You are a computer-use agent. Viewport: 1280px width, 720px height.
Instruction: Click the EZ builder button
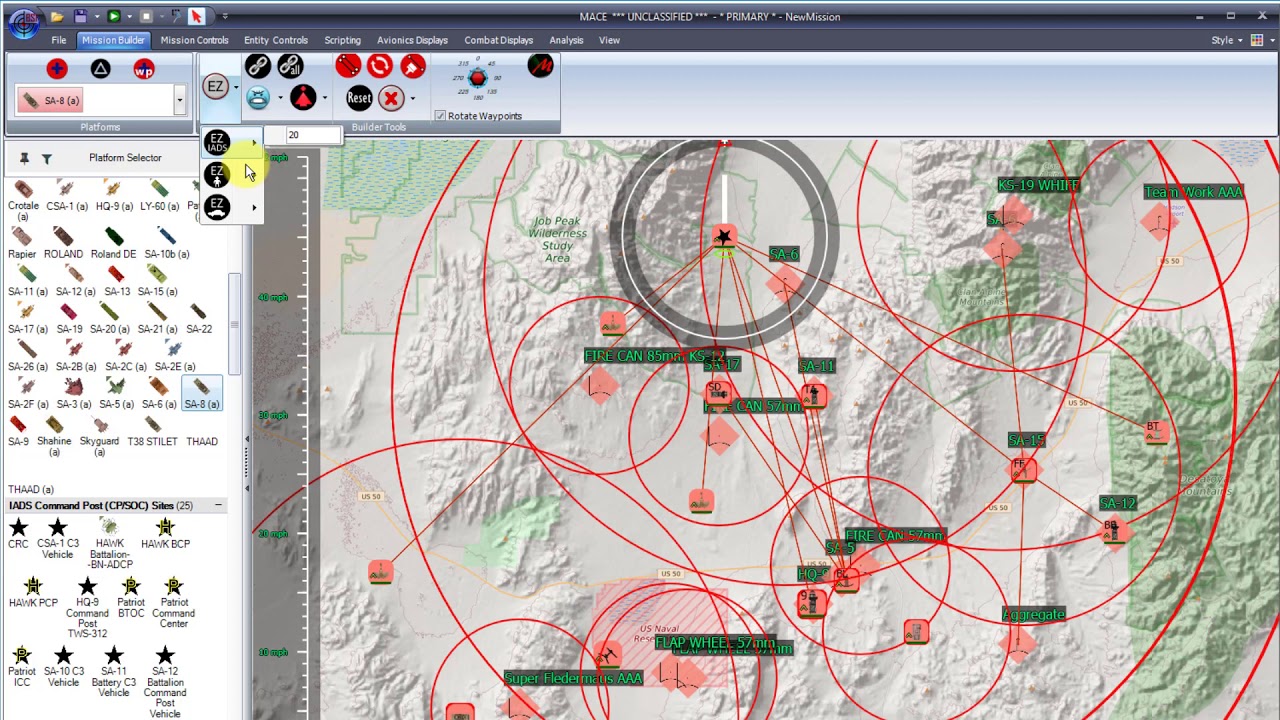[x=215, y=87]
